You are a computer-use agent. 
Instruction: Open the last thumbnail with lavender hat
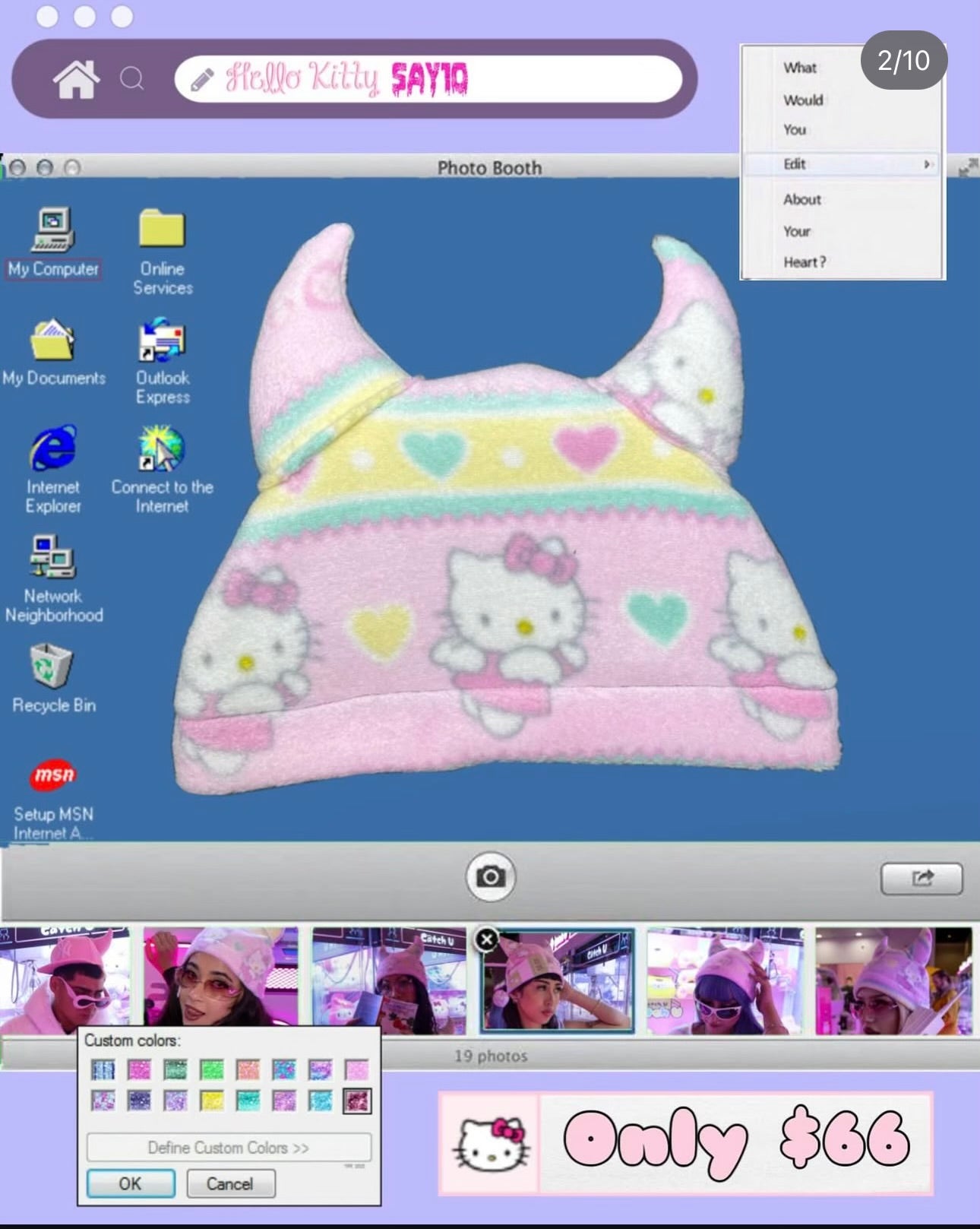tap(893, 980)
